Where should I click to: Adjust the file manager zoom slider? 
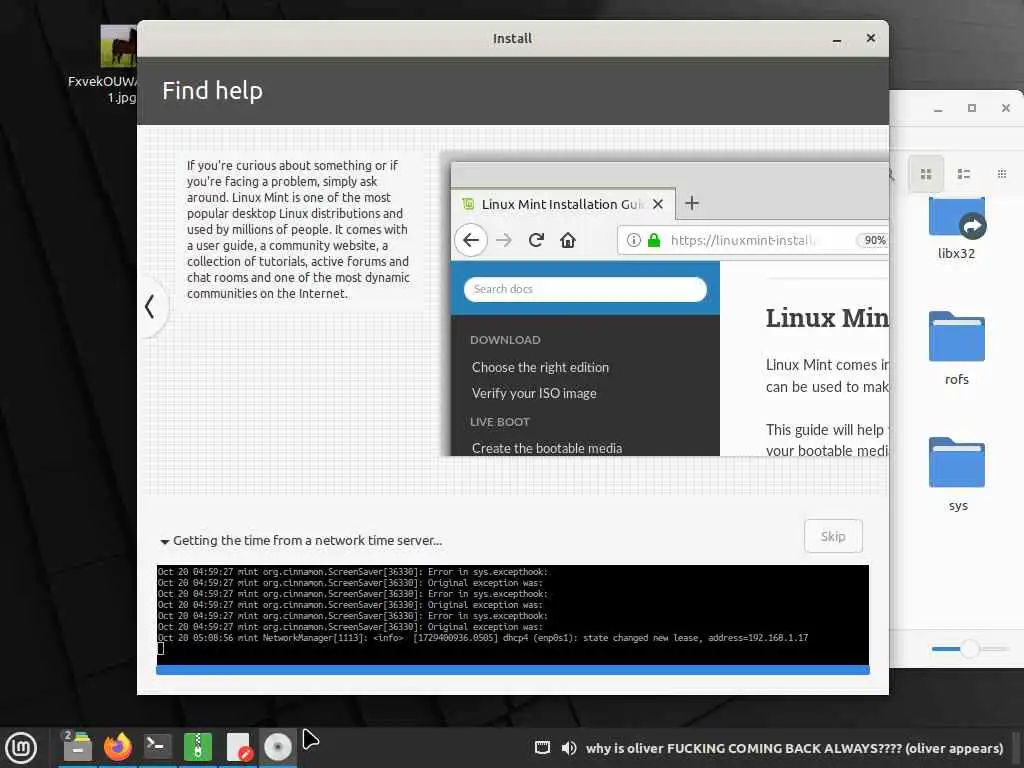970,648
